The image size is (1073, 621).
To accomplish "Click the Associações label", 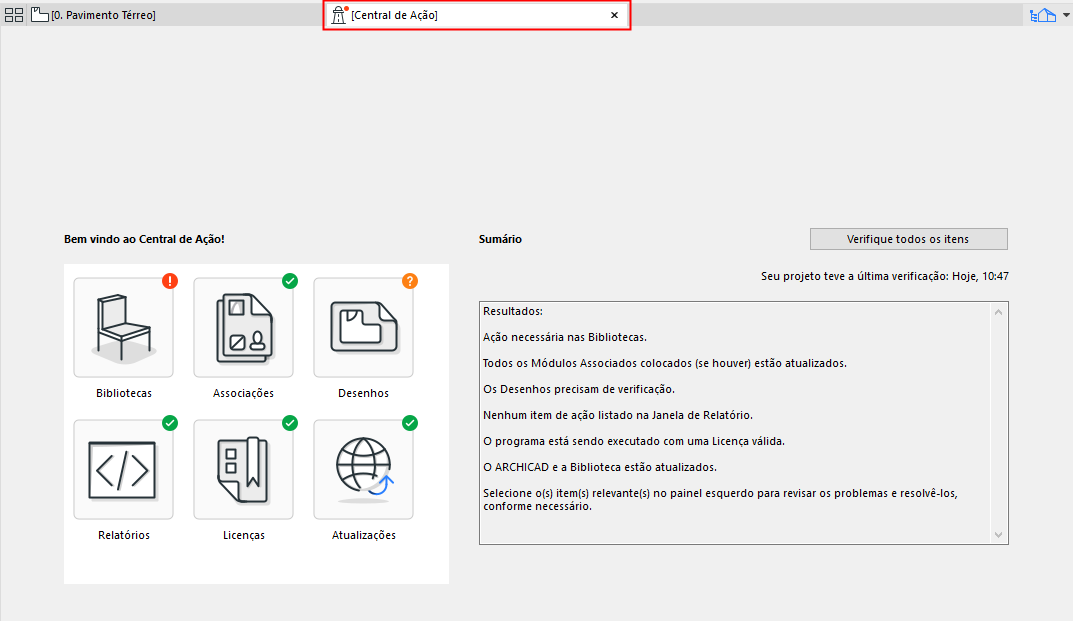I will pyautogui.click(x=243, y=393).
